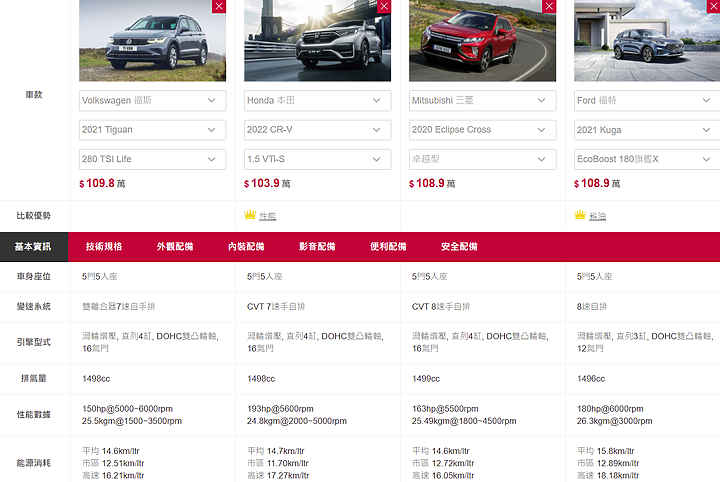This screenshot has height=482, width=720.
Task: Switch to the 技術規格 tab
Action: tap(104, 247)
